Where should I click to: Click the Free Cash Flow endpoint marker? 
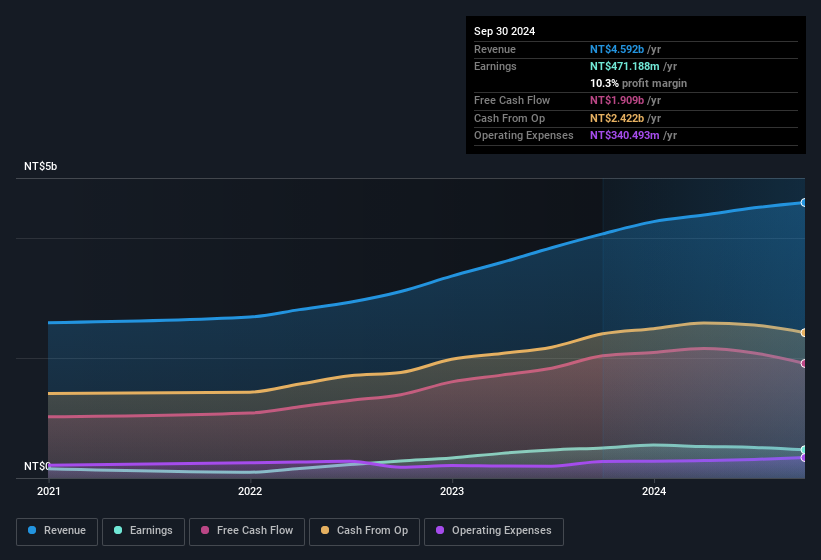pos(804,363)
